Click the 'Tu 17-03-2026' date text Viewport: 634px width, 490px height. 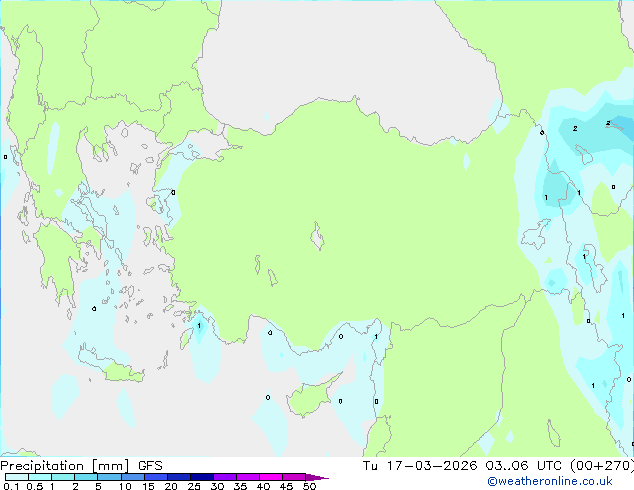(420, 466)
